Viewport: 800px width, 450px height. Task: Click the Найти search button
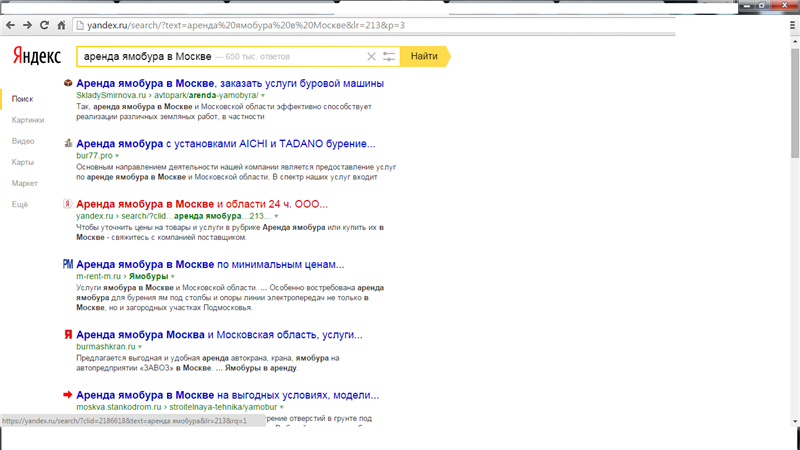[424, 56]
